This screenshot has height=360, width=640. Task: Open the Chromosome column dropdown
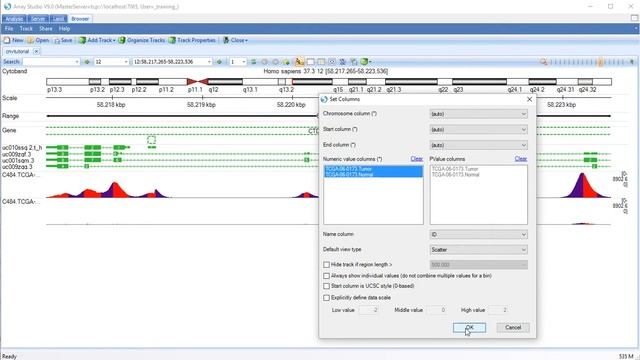point(478,114)
